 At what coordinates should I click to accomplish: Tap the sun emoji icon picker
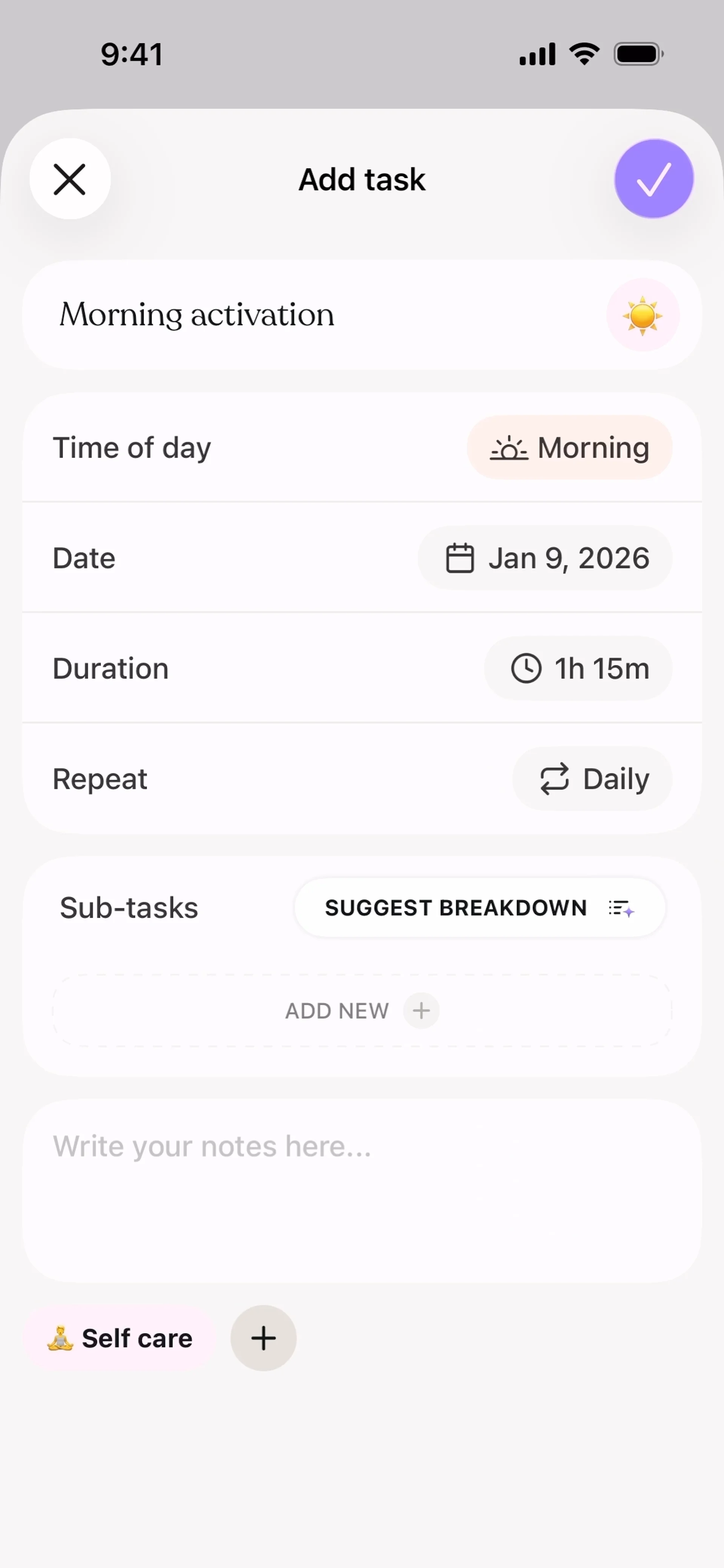pos(643,315)
